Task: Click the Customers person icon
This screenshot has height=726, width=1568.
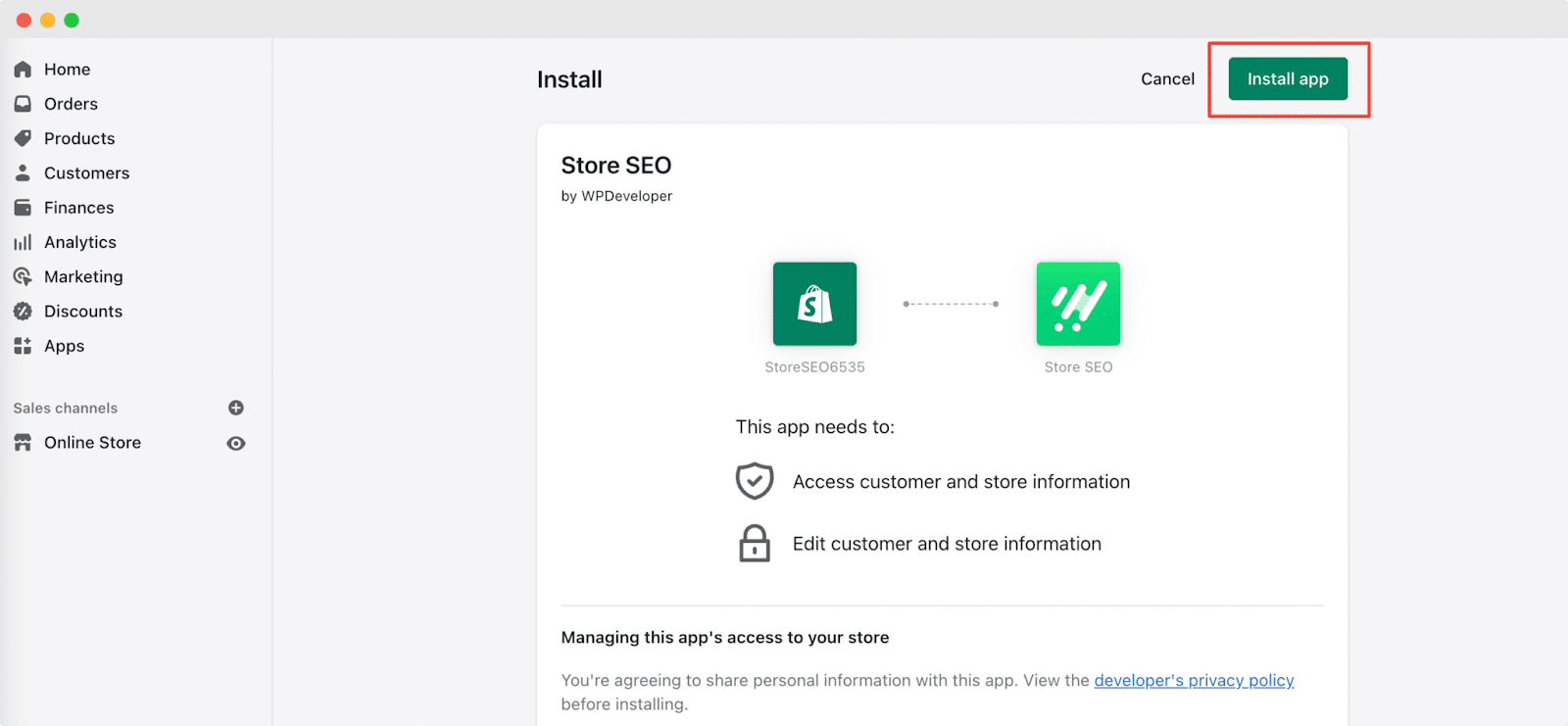Action: (23, 172)
